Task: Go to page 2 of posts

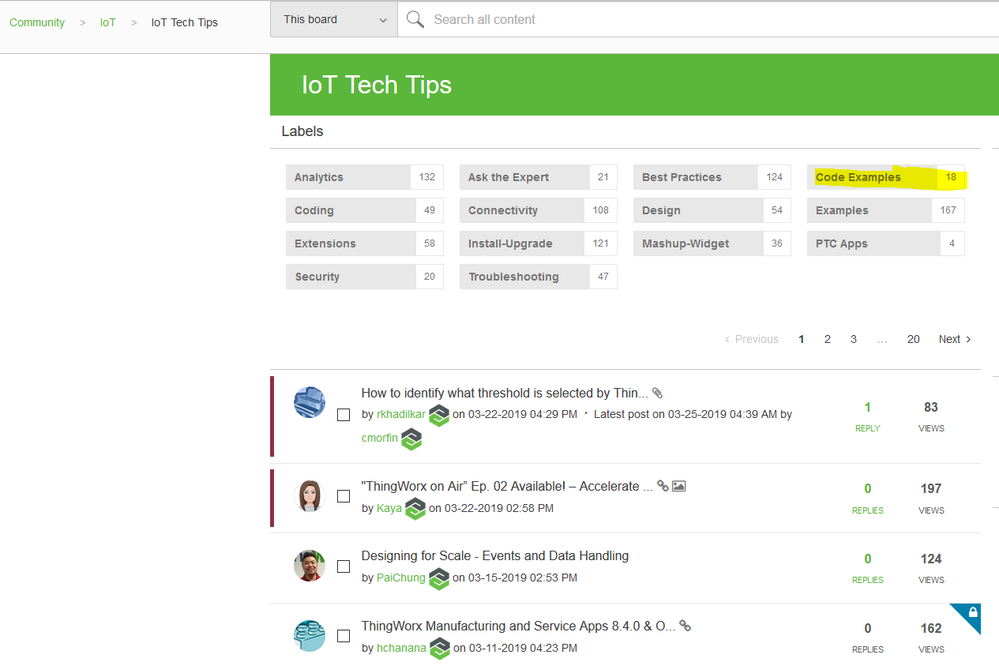Action: pos(827,340)
